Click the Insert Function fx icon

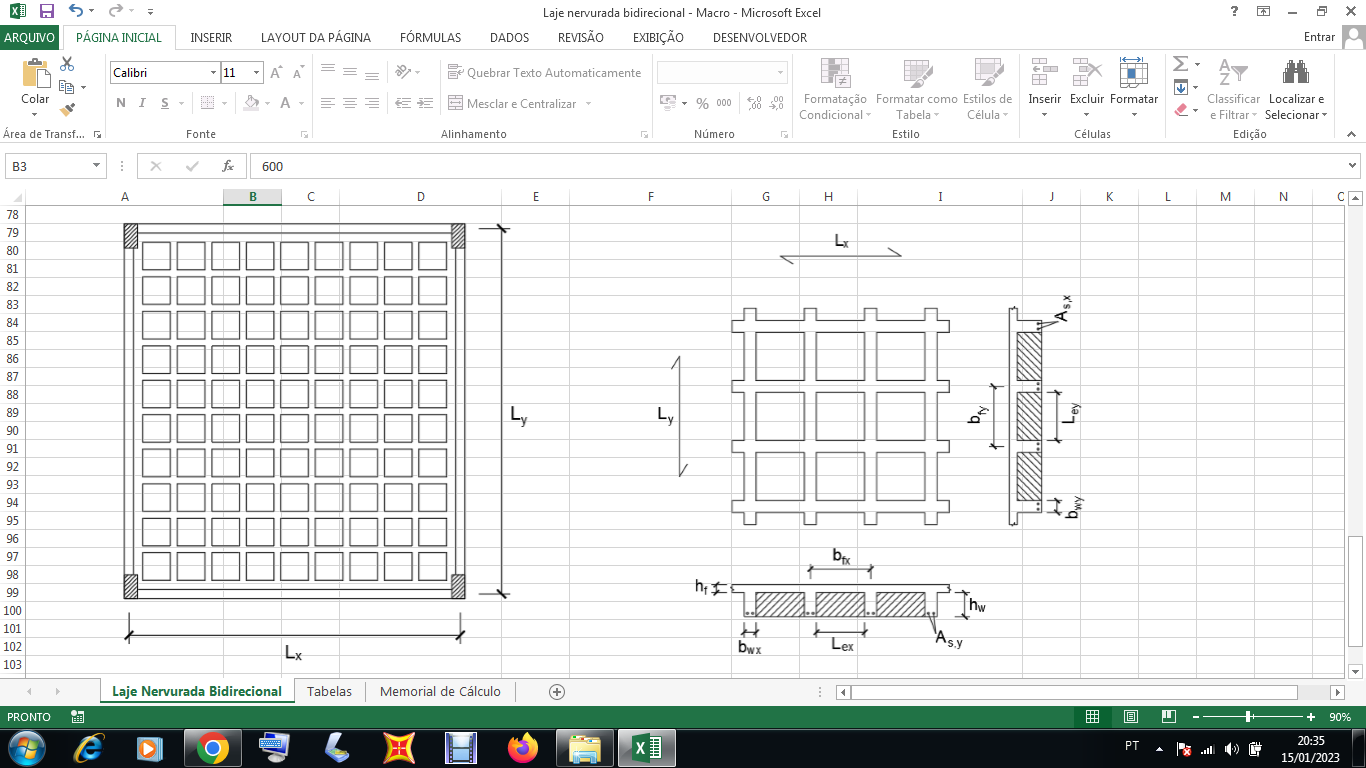[x=228, y=166]
